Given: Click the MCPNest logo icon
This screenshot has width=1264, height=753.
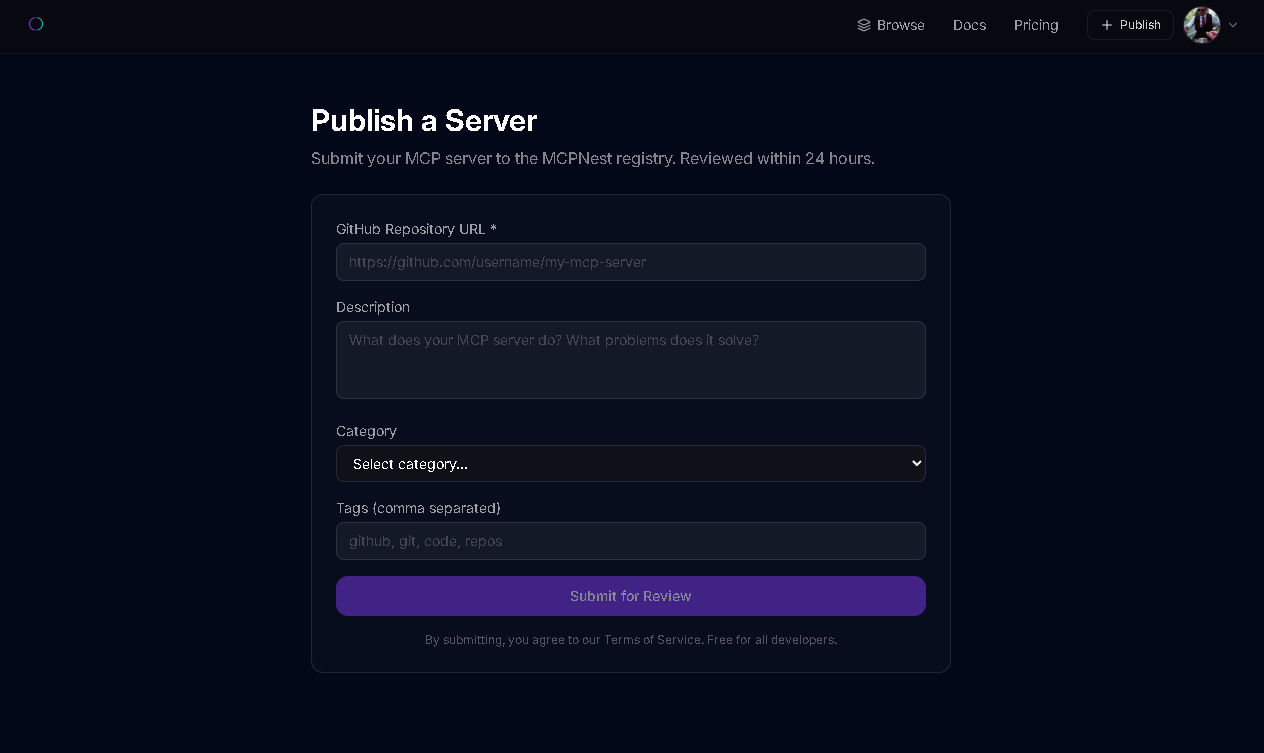Looking at the screenshot, I should pos(36,24).
